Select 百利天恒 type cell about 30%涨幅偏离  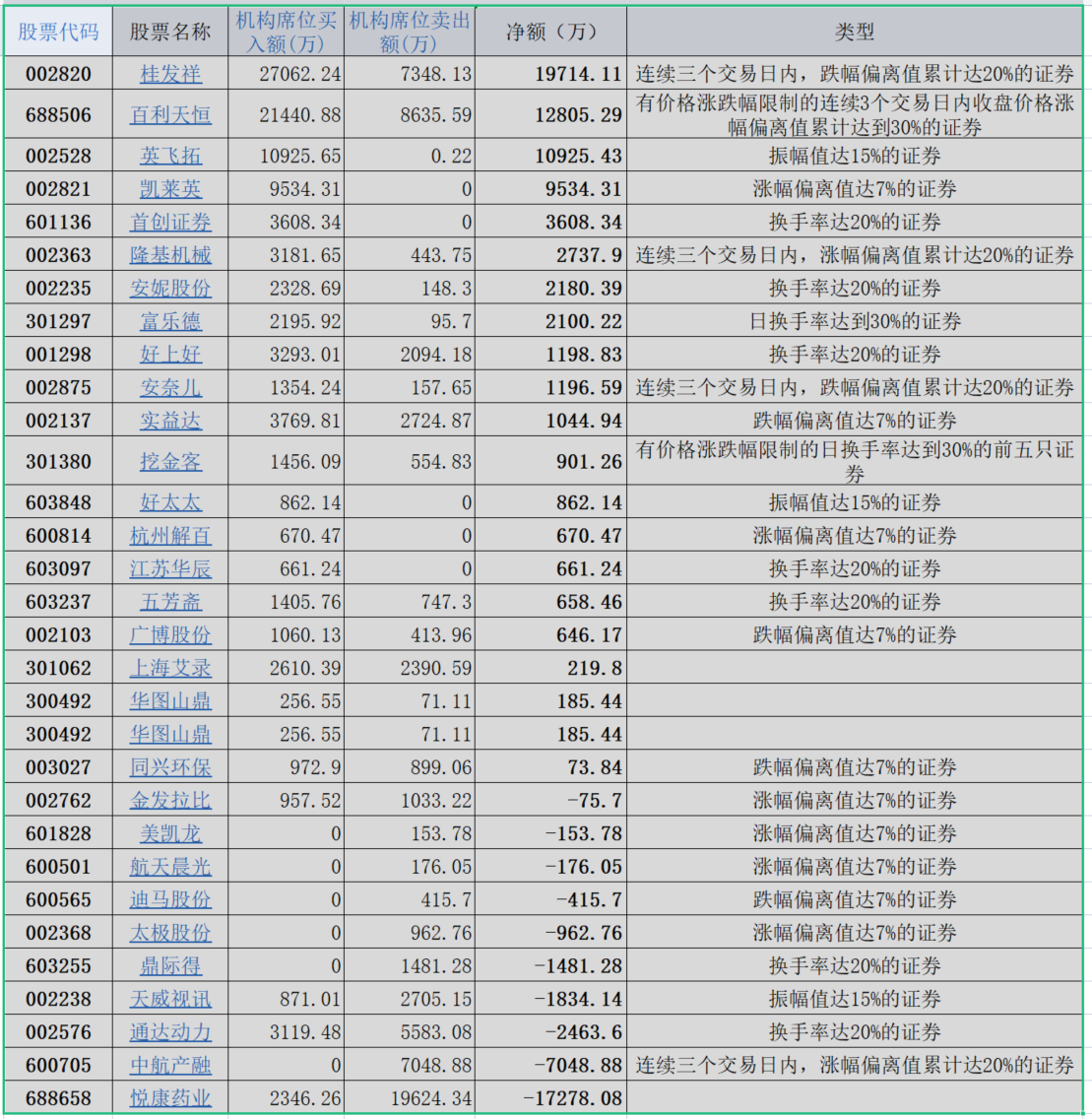click(x=855, y=114)
